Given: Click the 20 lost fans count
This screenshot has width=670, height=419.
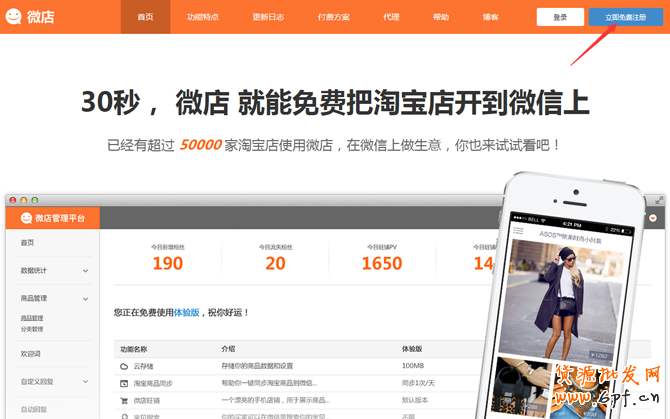Looking at the screenshot, I should [x=275, y=263].
